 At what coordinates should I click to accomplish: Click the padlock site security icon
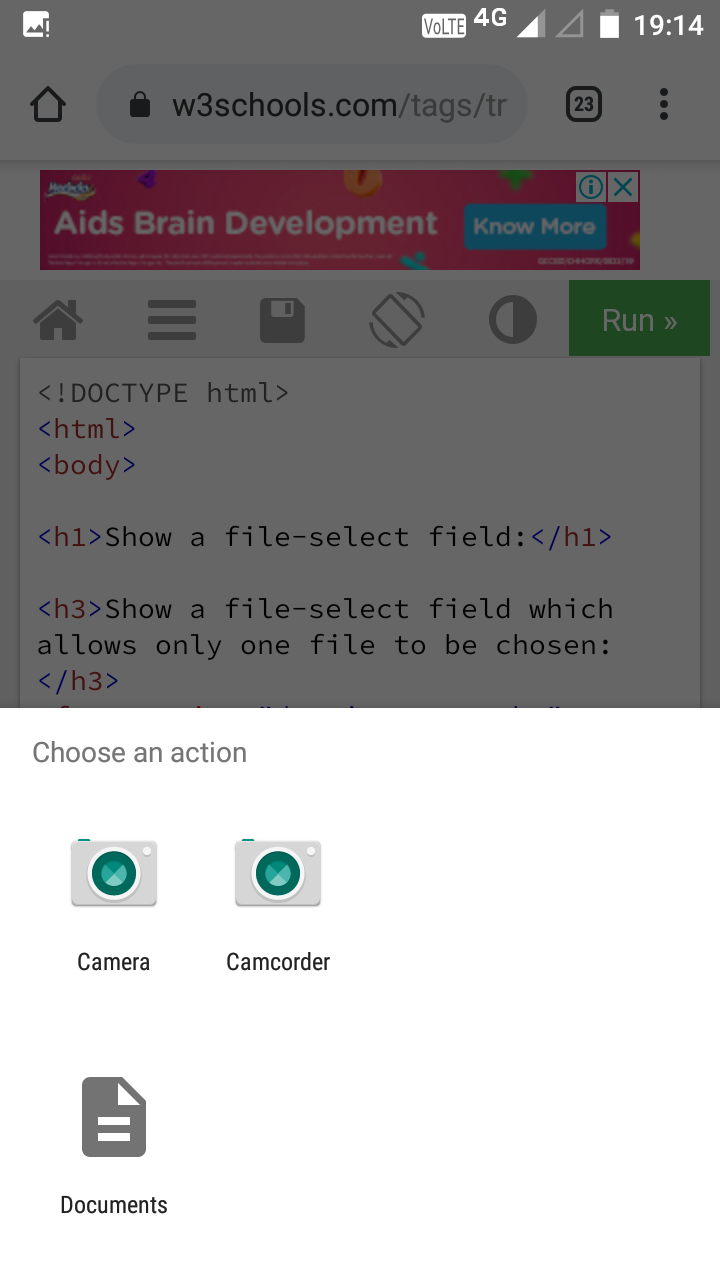point(140,105)
